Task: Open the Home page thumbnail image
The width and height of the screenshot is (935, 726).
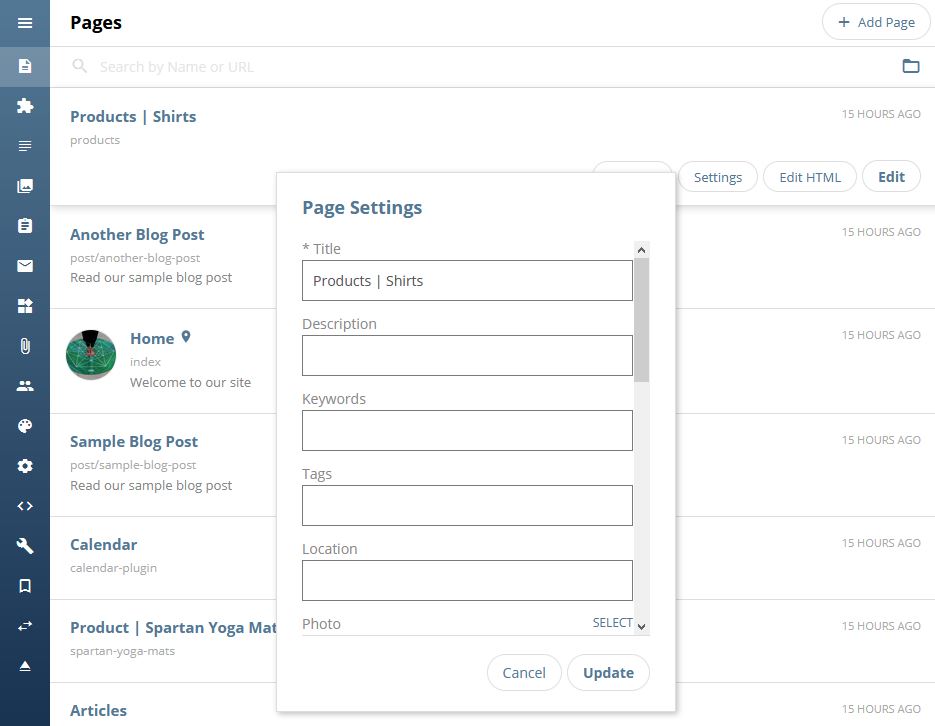Action: [x=91, y=355]
